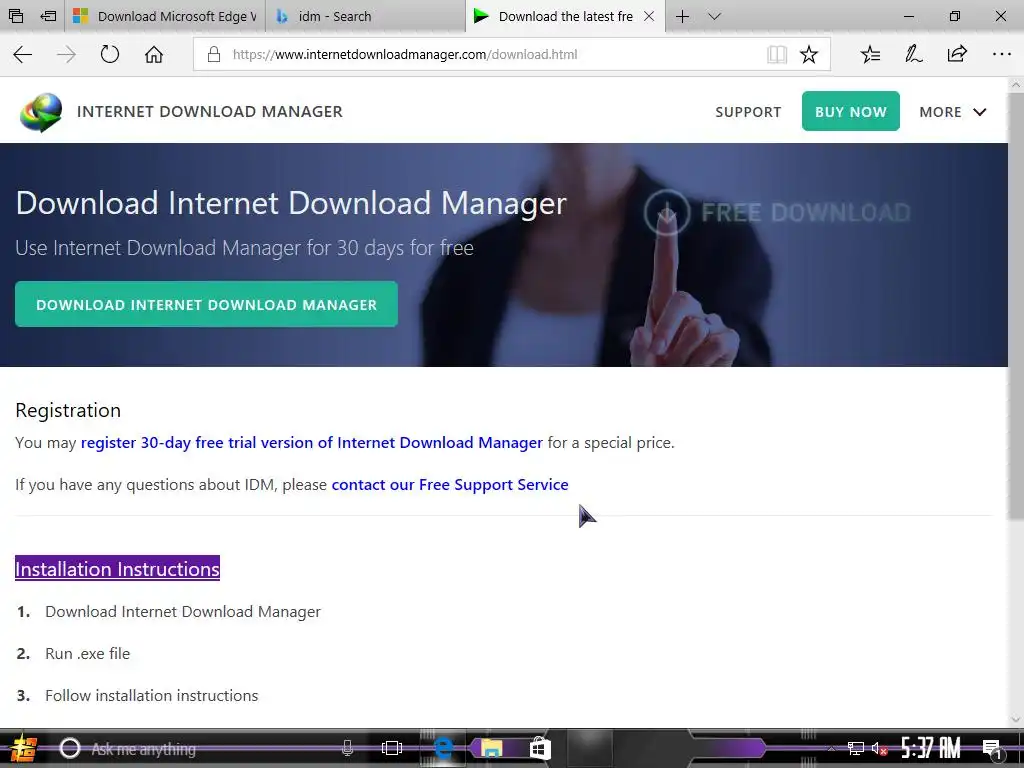This screenshot has height=768, width=1024.
Task: Set tabs aside icon
Action: click(48, 16)
